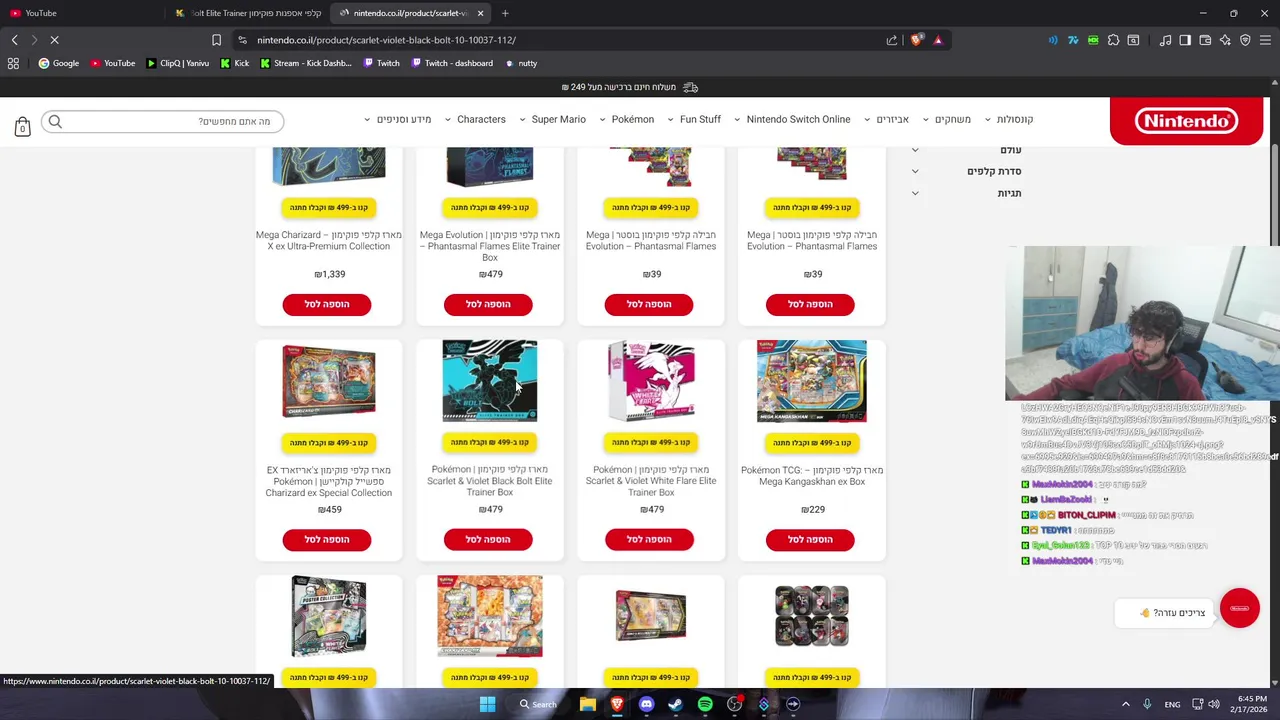The image size is (1280, 720).
Task: Expand the Characters menu
Action: pyautogui.click(x=475, y=119)
